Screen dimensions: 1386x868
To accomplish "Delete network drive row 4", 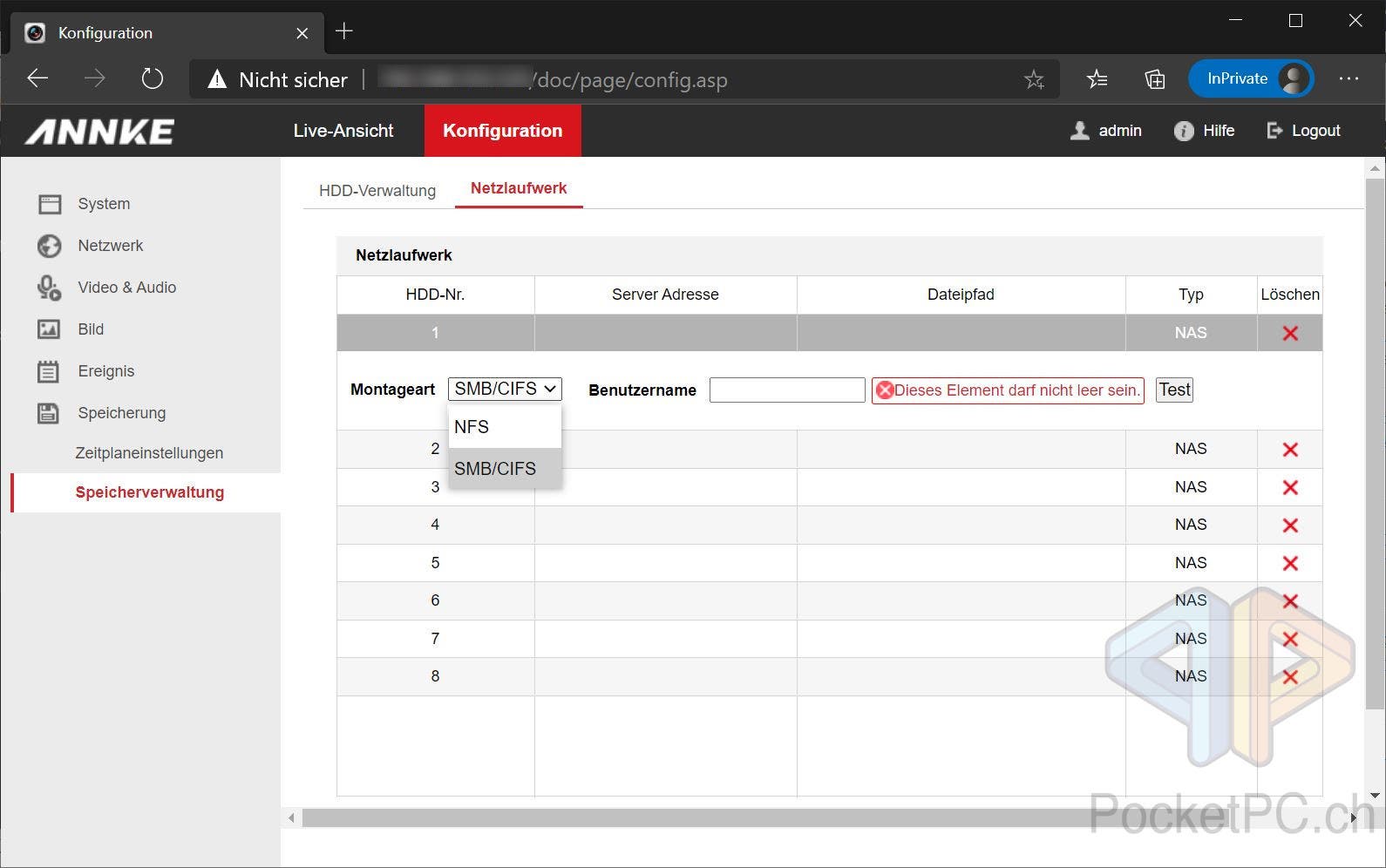I will coord(1290,526).
